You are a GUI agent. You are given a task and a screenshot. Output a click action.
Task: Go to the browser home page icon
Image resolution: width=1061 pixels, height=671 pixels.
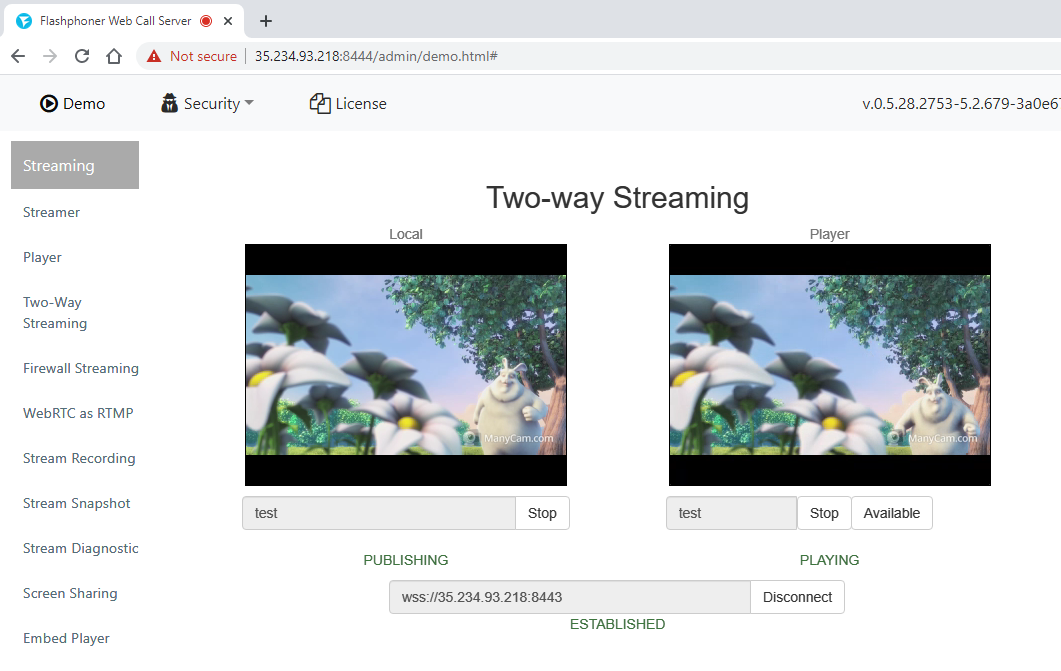point(114,56)
